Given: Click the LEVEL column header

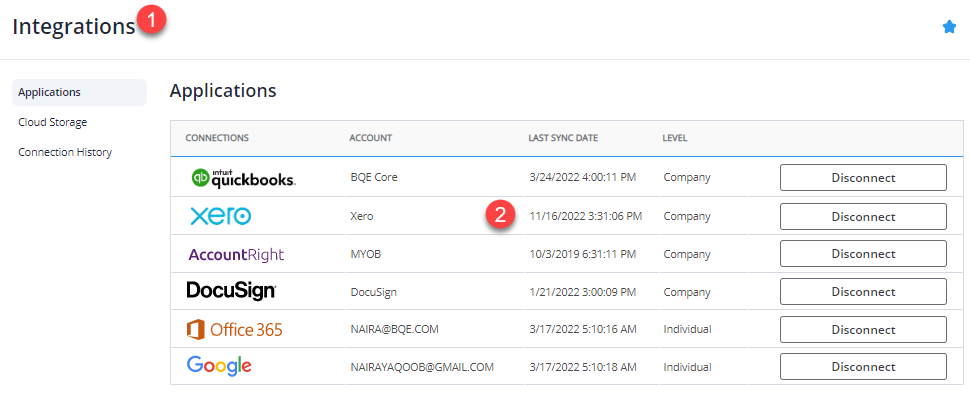Looking at the screenshot, I should coord(675,138).
